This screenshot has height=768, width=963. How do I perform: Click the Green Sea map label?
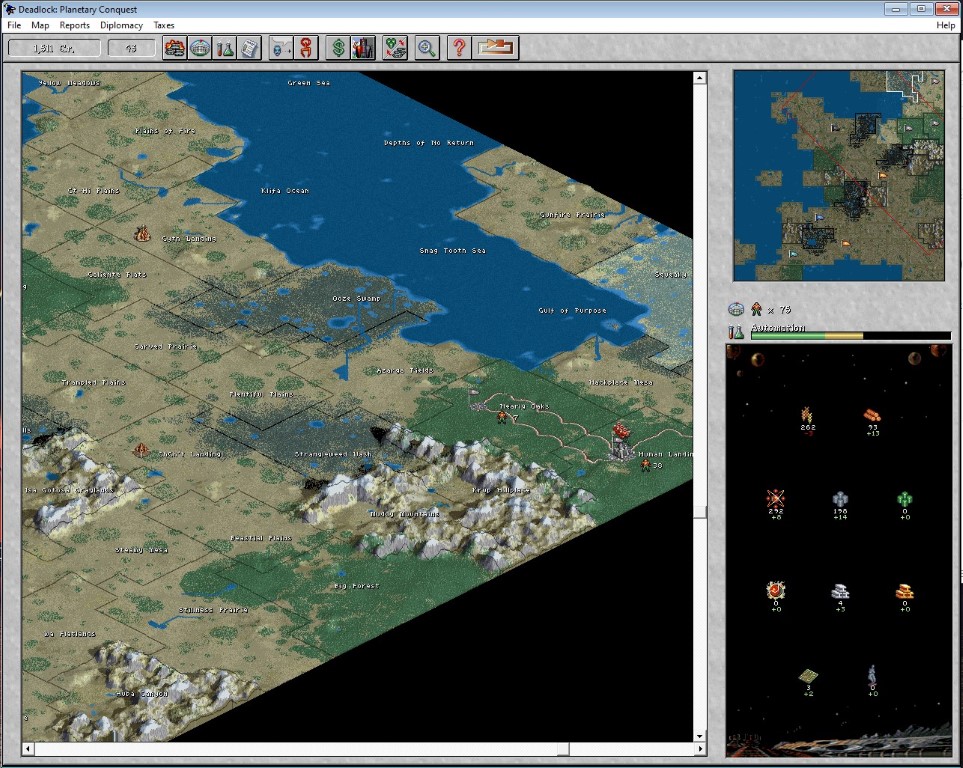point(308,82)
